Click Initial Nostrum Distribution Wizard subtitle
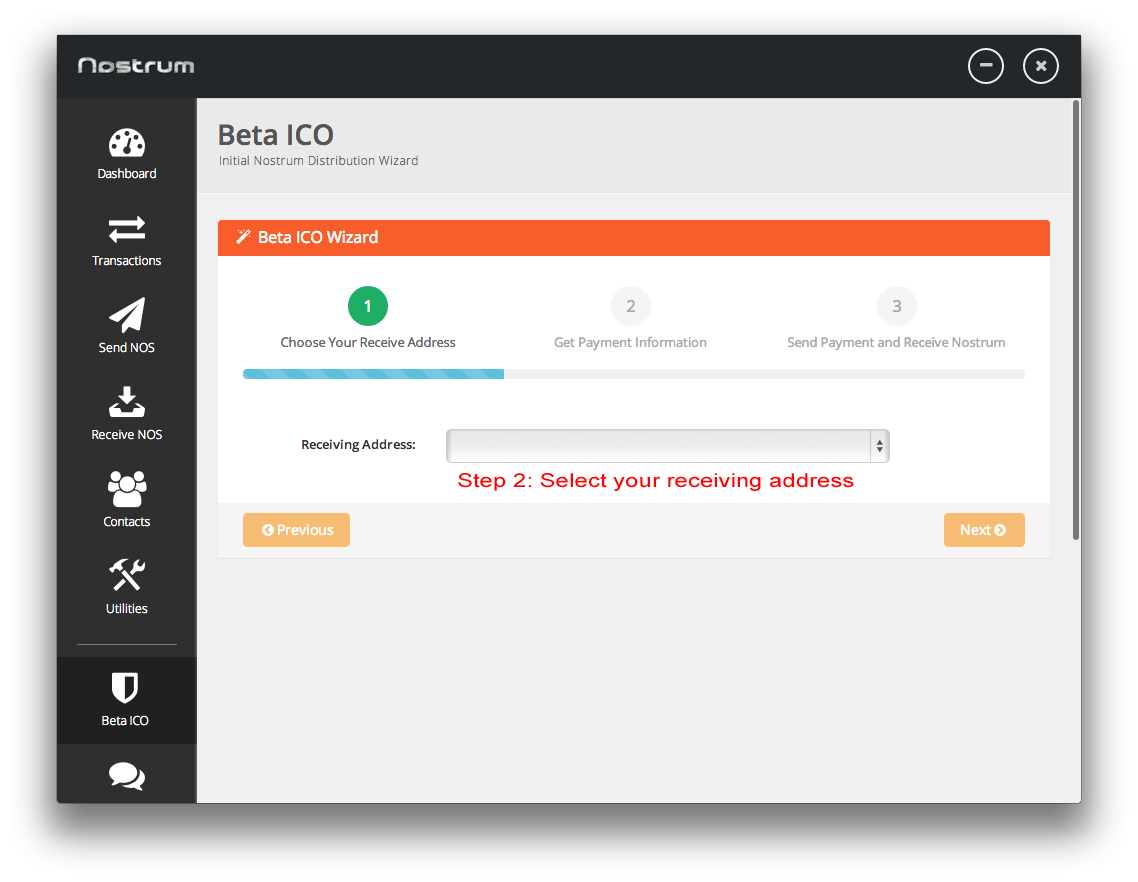The image size is (1138, 882). coord(319,160)
